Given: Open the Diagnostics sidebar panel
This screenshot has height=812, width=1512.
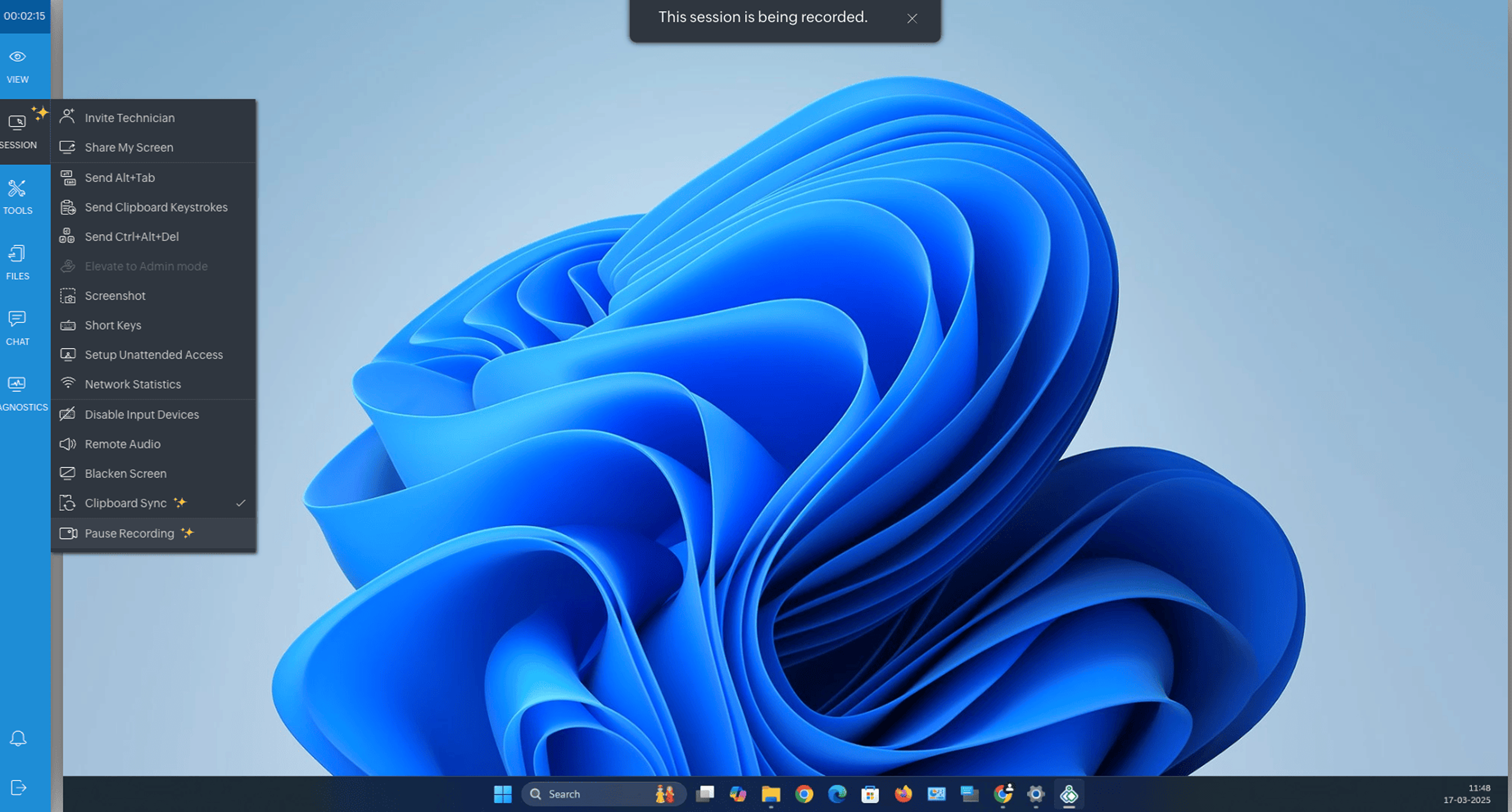Looking at the screenshot, I should point(18,394).
